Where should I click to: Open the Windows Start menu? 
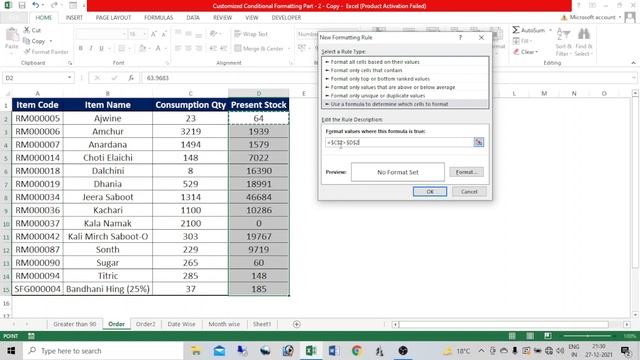(x=11, y=351)
